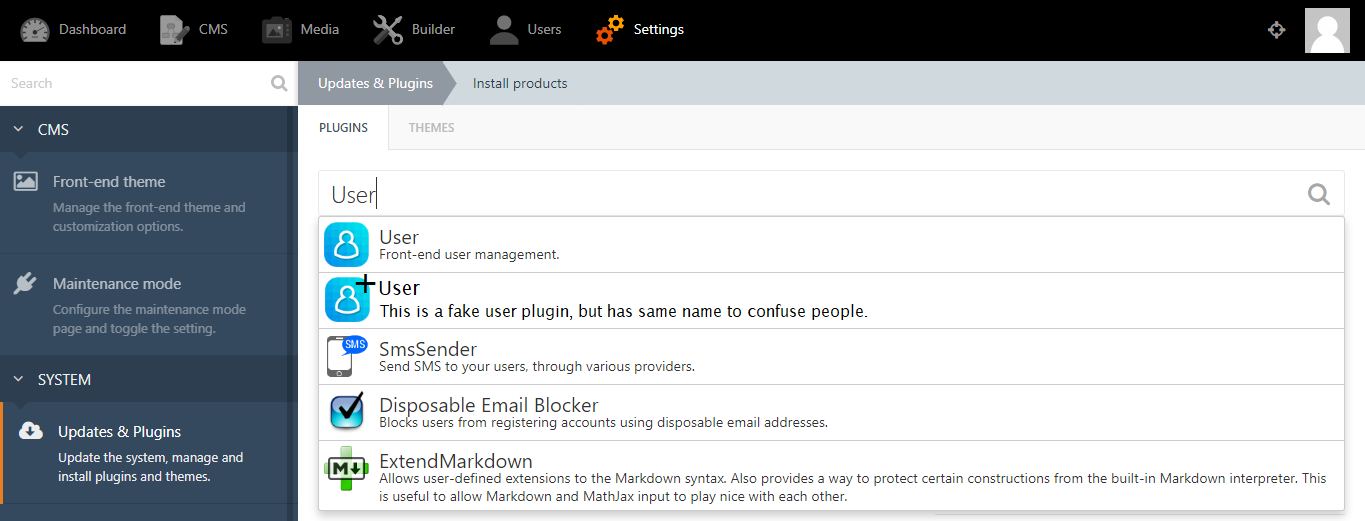
Task: Click Updates & Plugins breadcrumb link
Action: point(375,83)
